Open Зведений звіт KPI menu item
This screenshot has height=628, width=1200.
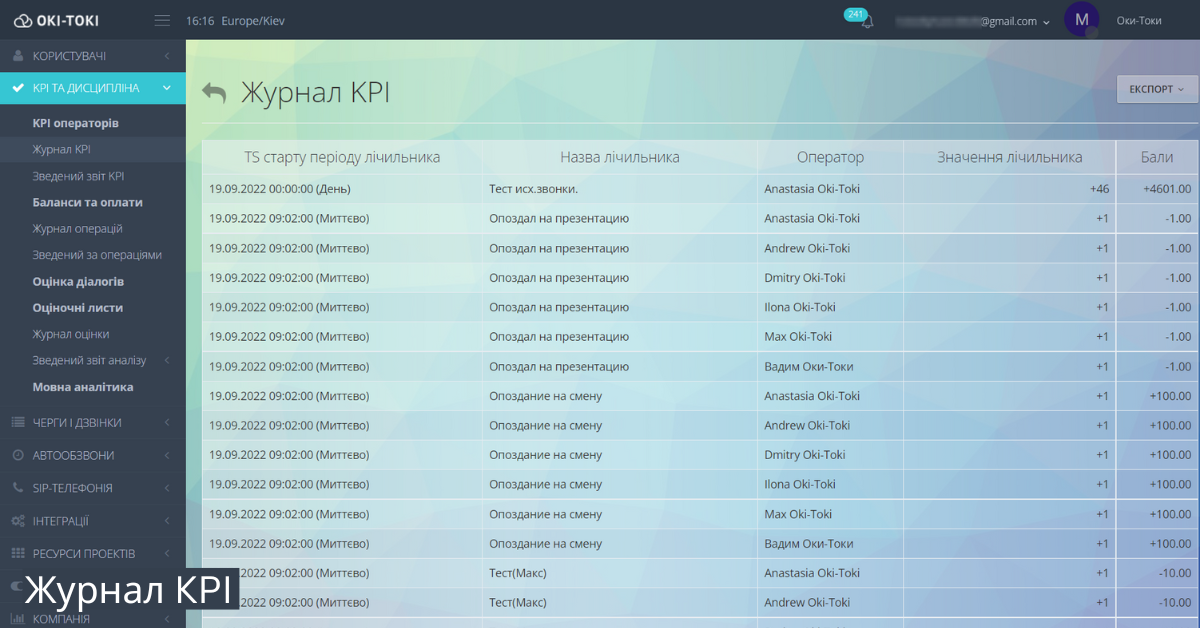[78, 176]
